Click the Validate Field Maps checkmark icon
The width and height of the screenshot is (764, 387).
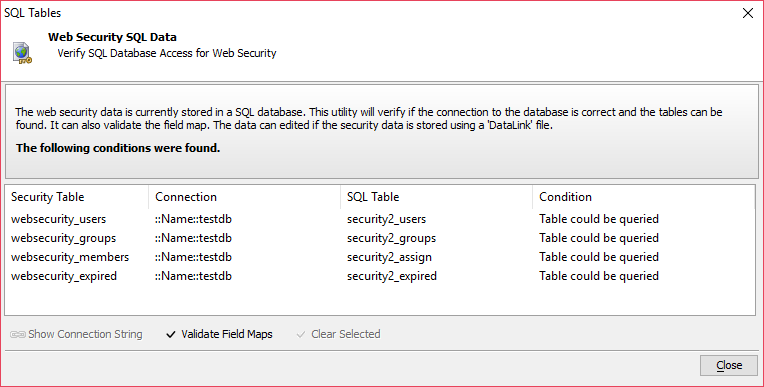[x=171, y=334]
